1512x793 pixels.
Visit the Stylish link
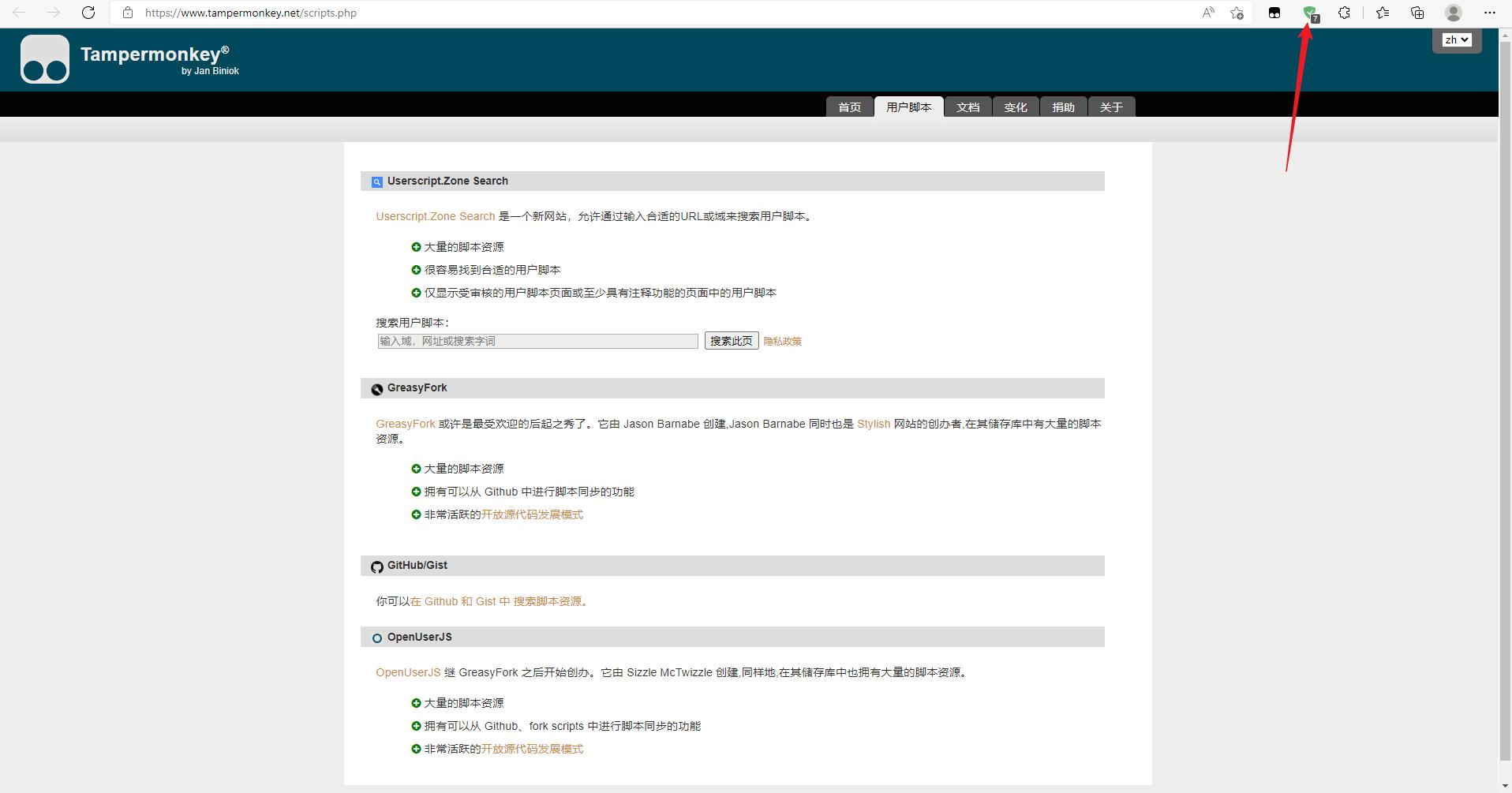coord(874,424)
